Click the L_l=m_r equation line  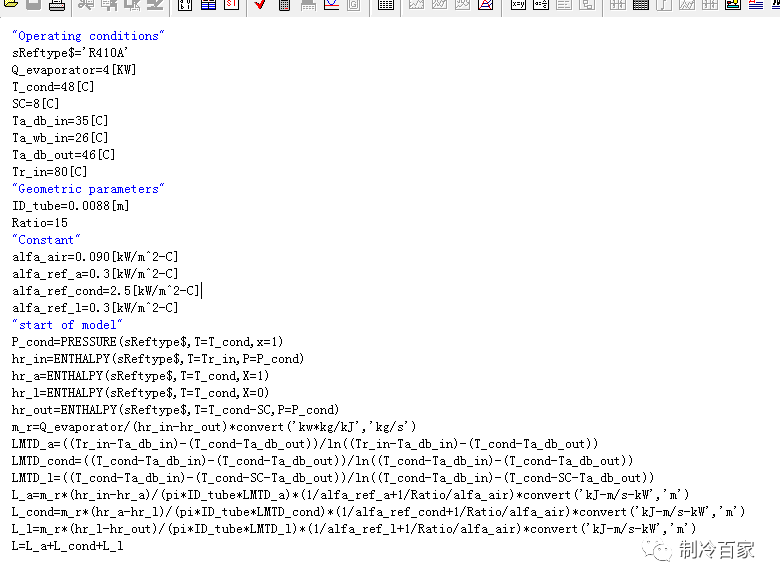click(354, 529)
